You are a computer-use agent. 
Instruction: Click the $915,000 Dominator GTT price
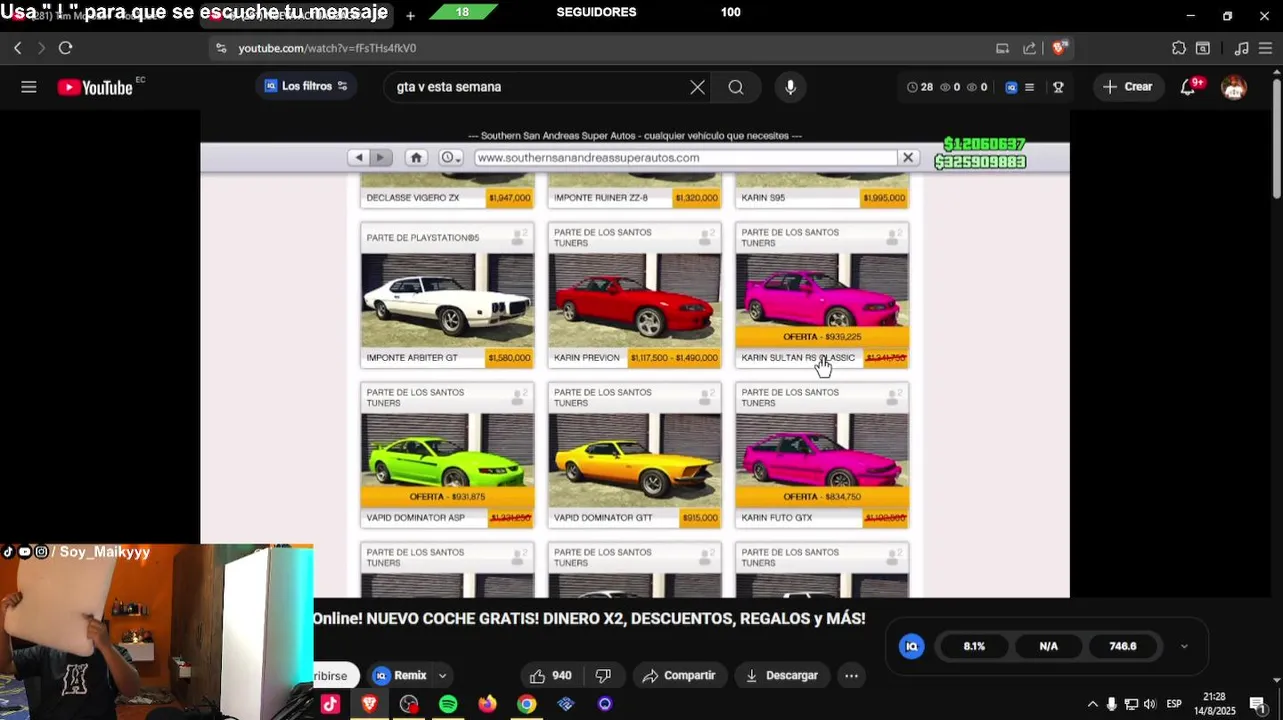tap(700, 518)
